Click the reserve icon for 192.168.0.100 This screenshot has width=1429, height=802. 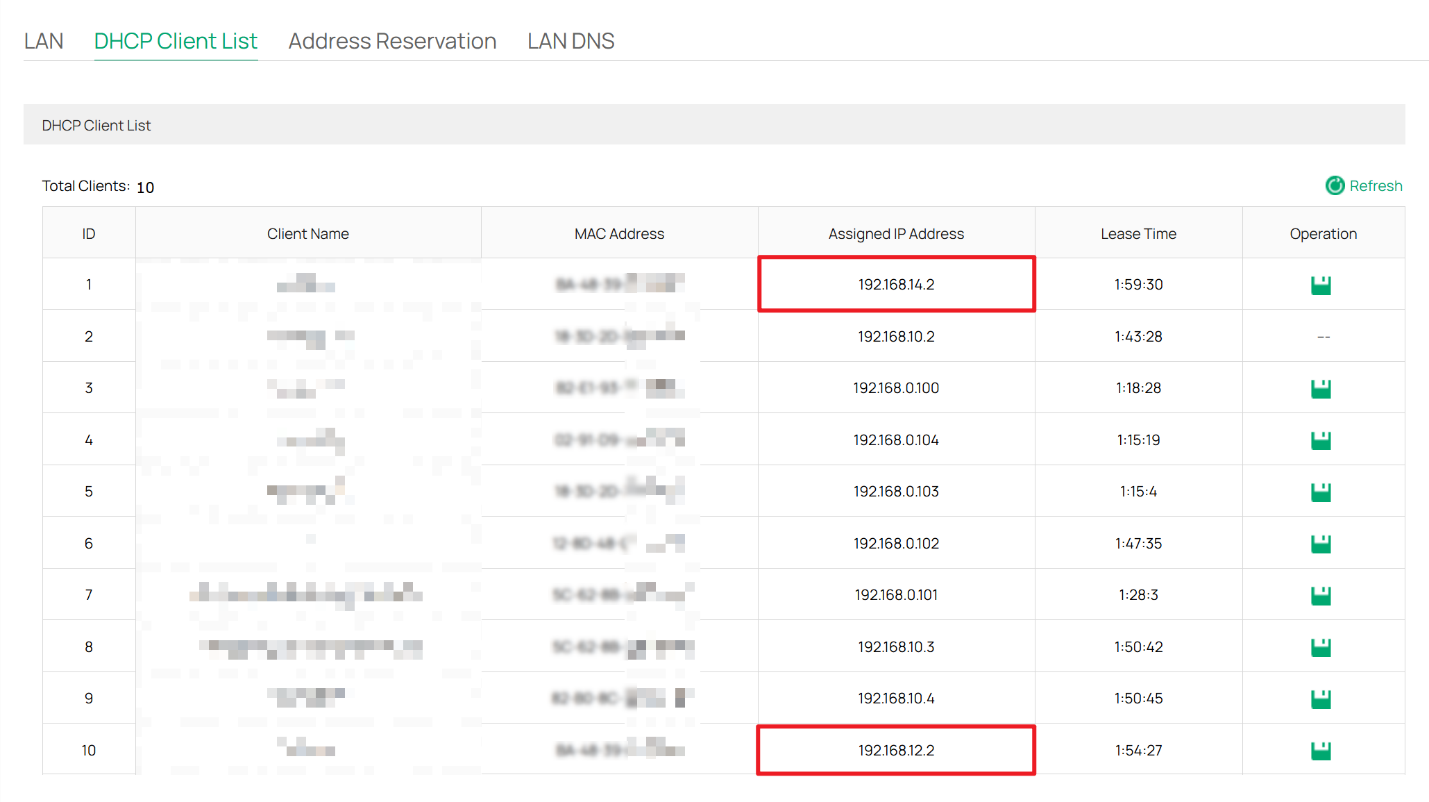tap(1321, 389)
